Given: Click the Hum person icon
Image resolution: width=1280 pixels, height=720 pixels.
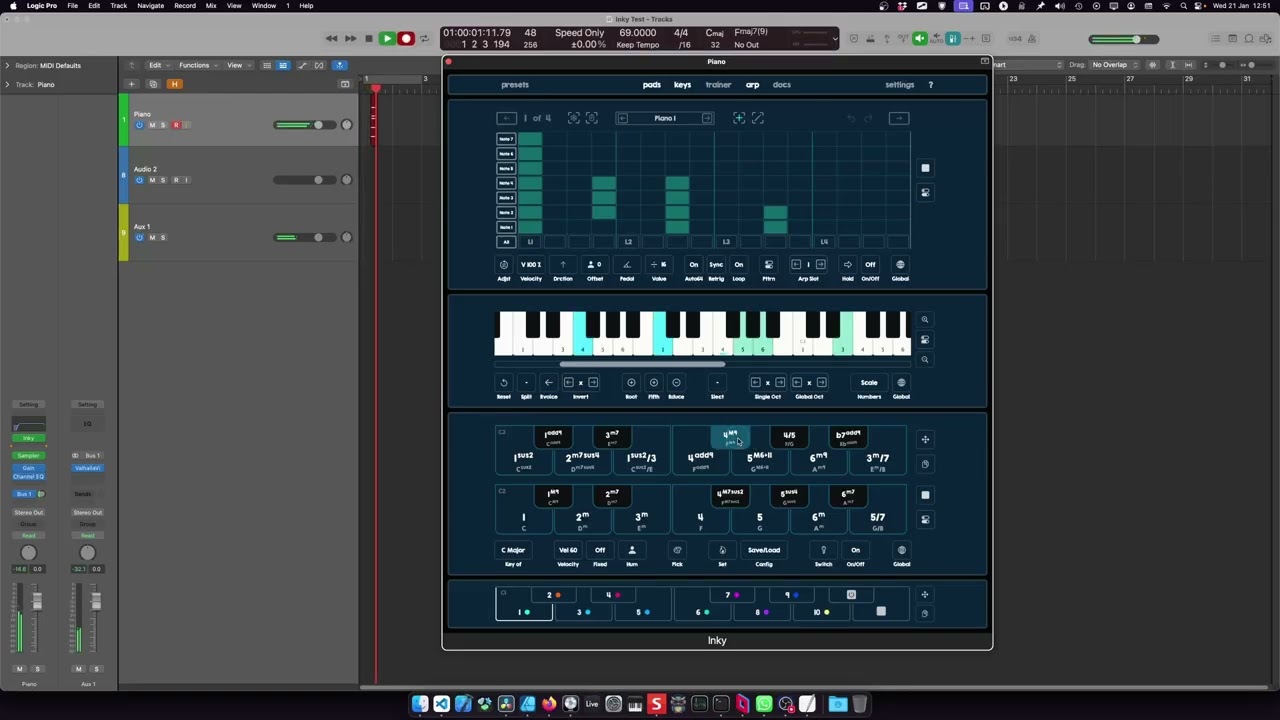Looking at the screenshot, I should (632, 550).
